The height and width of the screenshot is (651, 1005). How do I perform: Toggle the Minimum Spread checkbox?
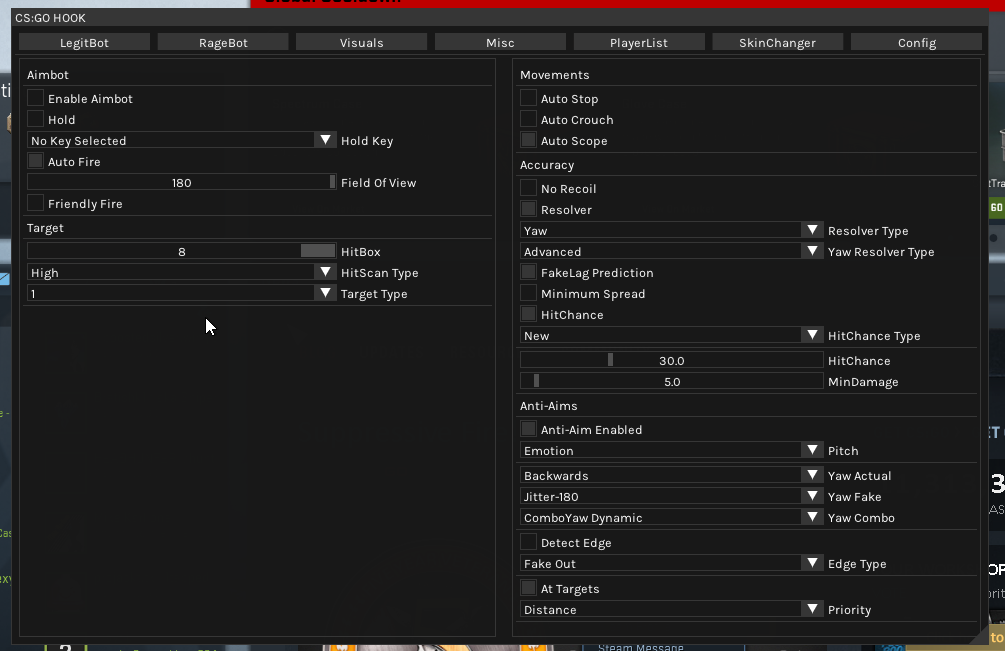pyautogui.click(x=529, y=294)
